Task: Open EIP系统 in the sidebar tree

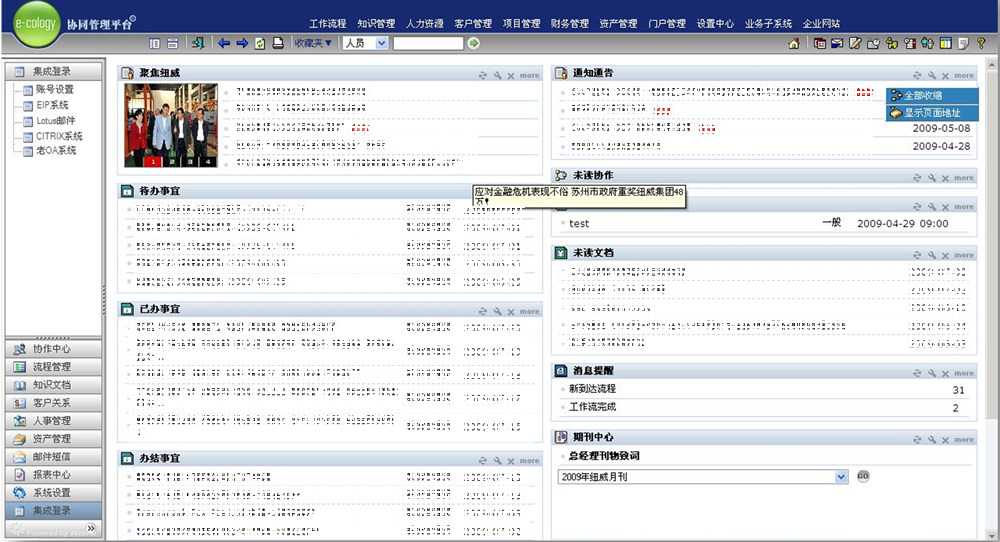Action: coord(52,105)
